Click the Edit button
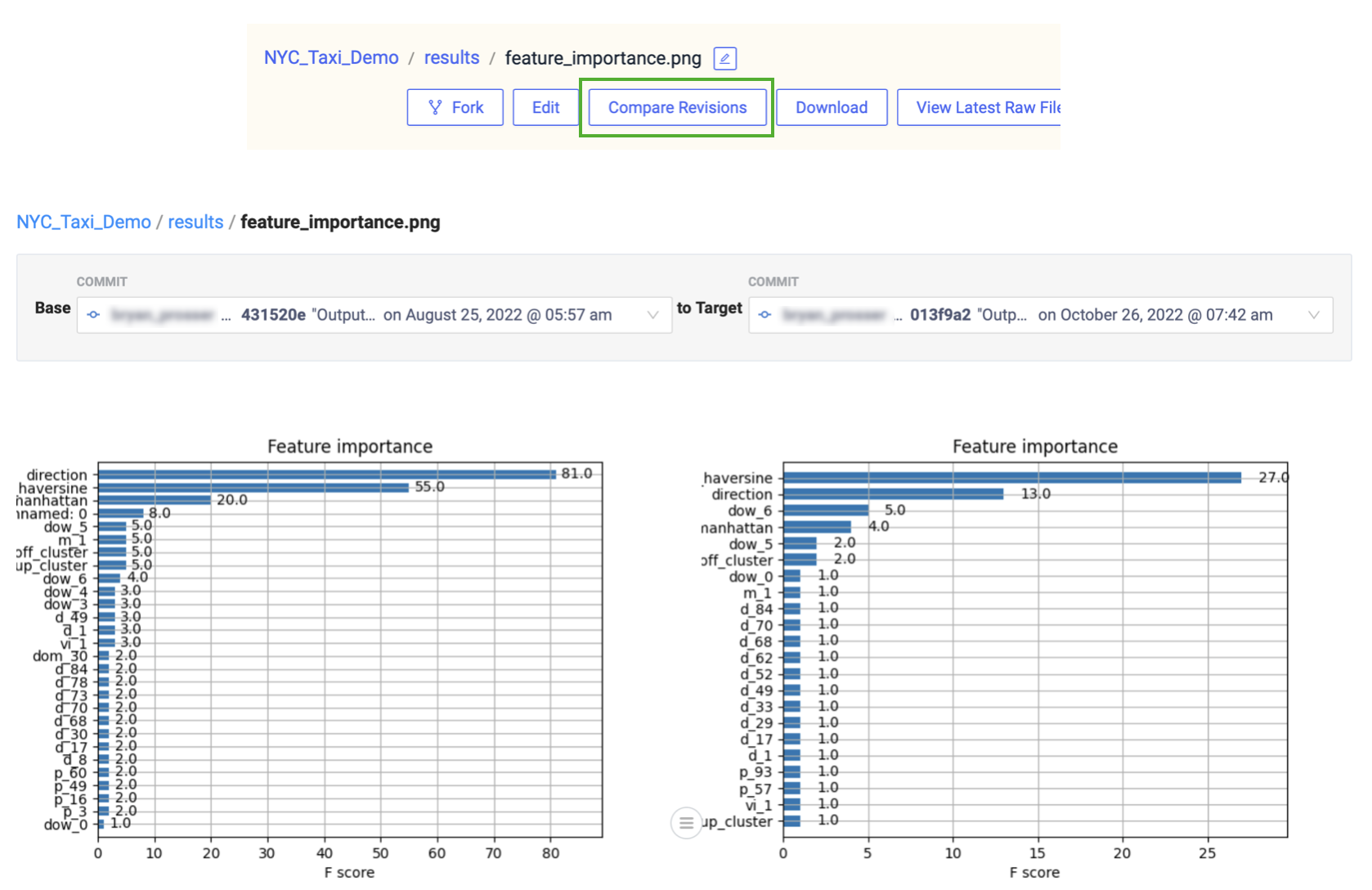 click(545, 107)
